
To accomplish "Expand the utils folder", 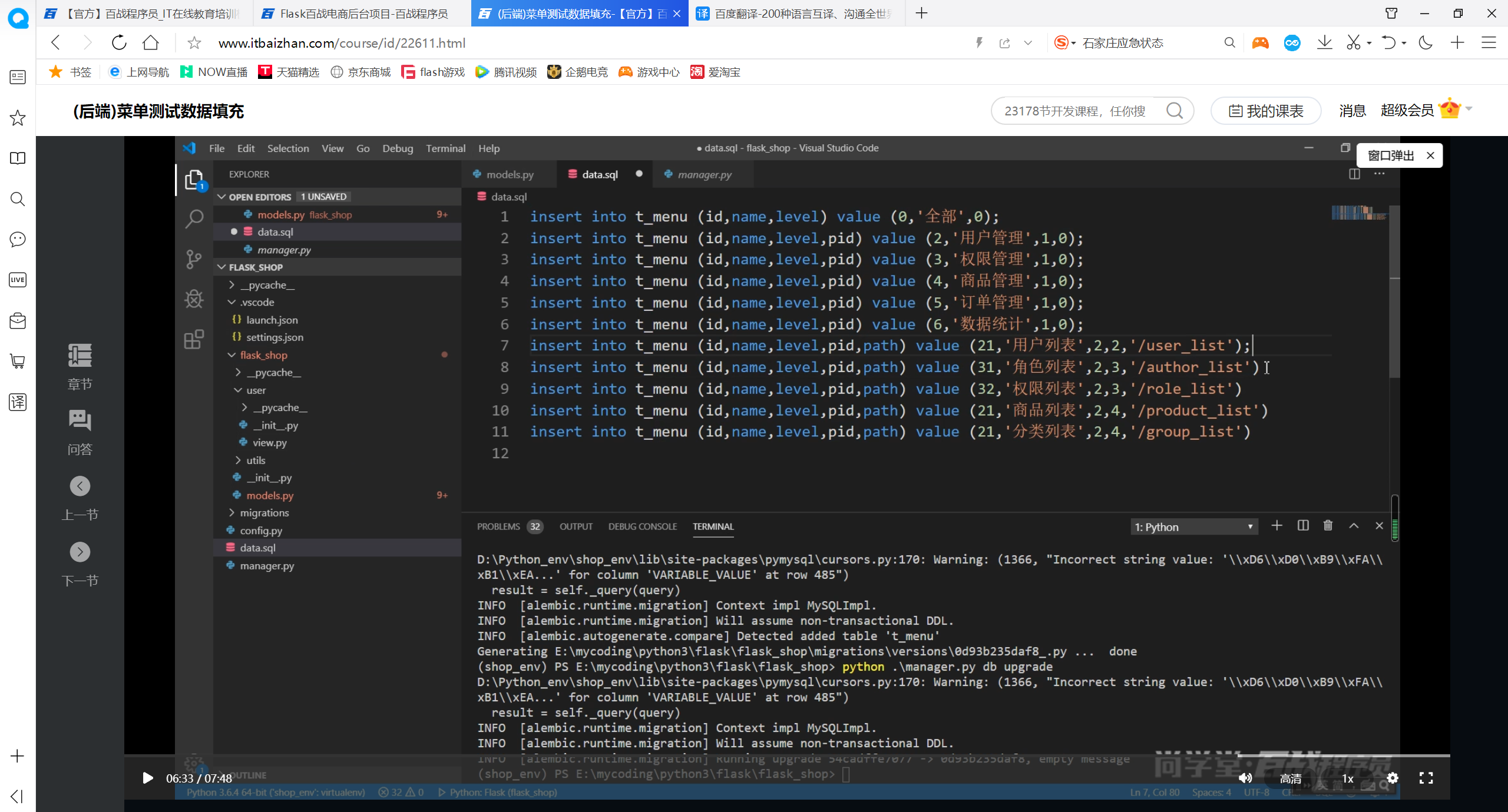I will coord(238,460).
